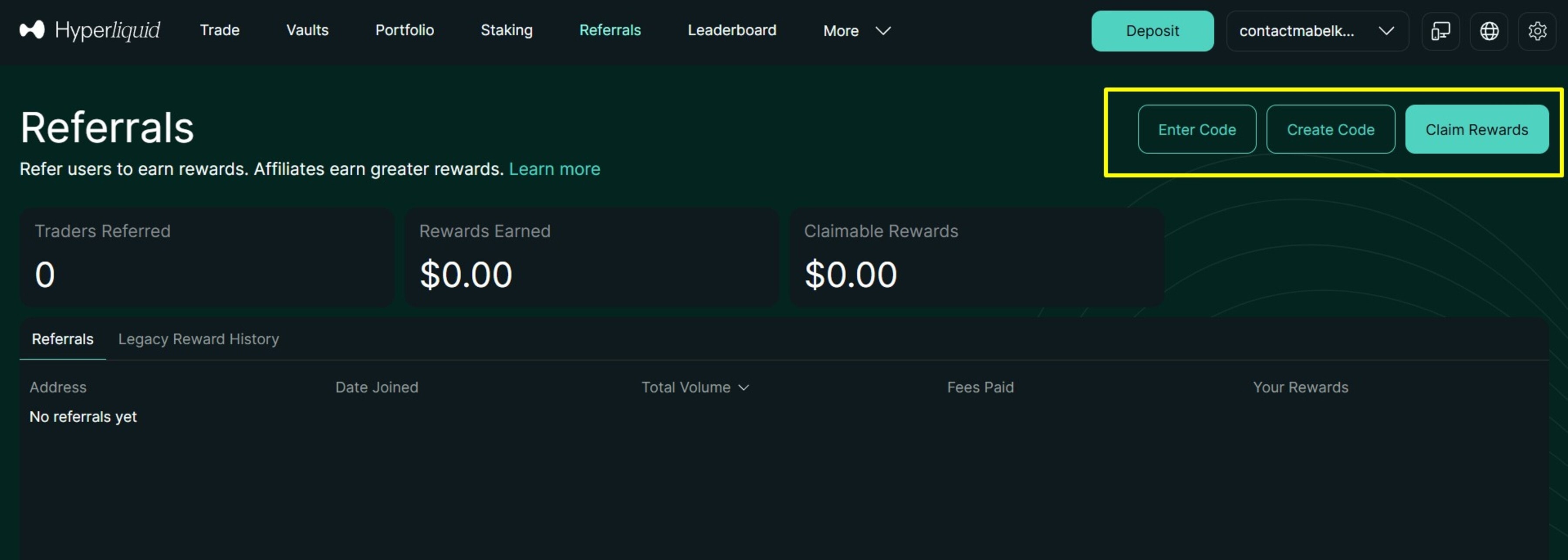Image resolution: width=1568 pixels, height=560 pixels.
Task: Go to the Trade page
Action: pyautogui.click(x=220, y=31)
